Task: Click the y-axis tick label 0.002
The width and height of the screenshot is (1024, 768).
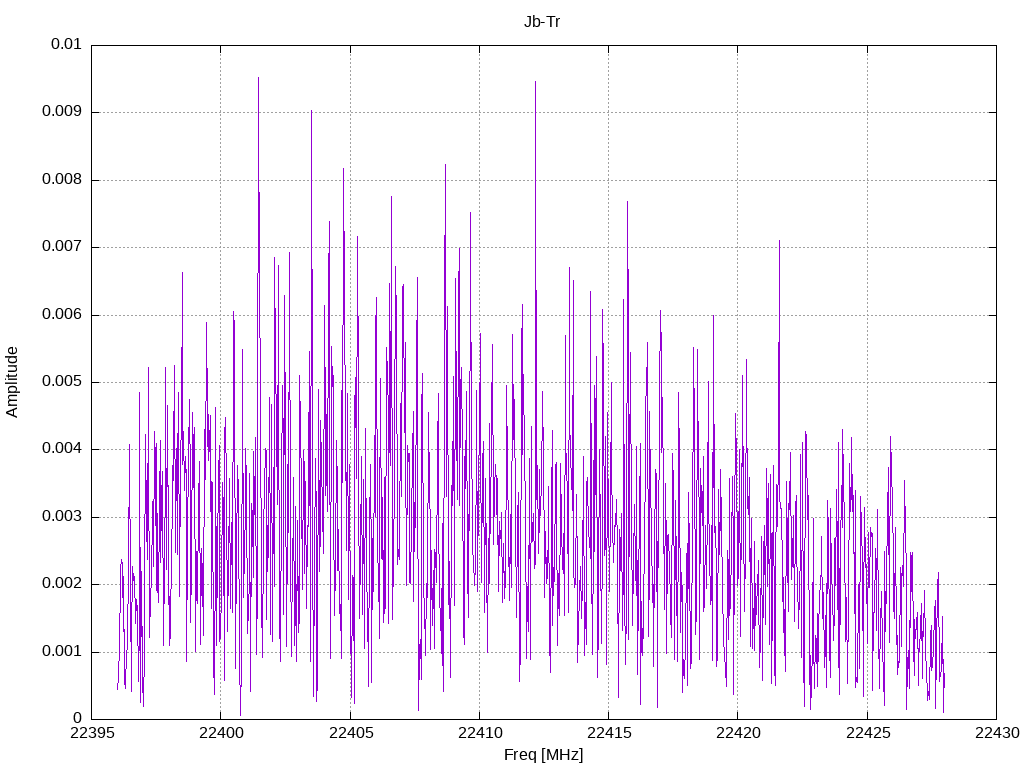Action: [x=62, y=584]
